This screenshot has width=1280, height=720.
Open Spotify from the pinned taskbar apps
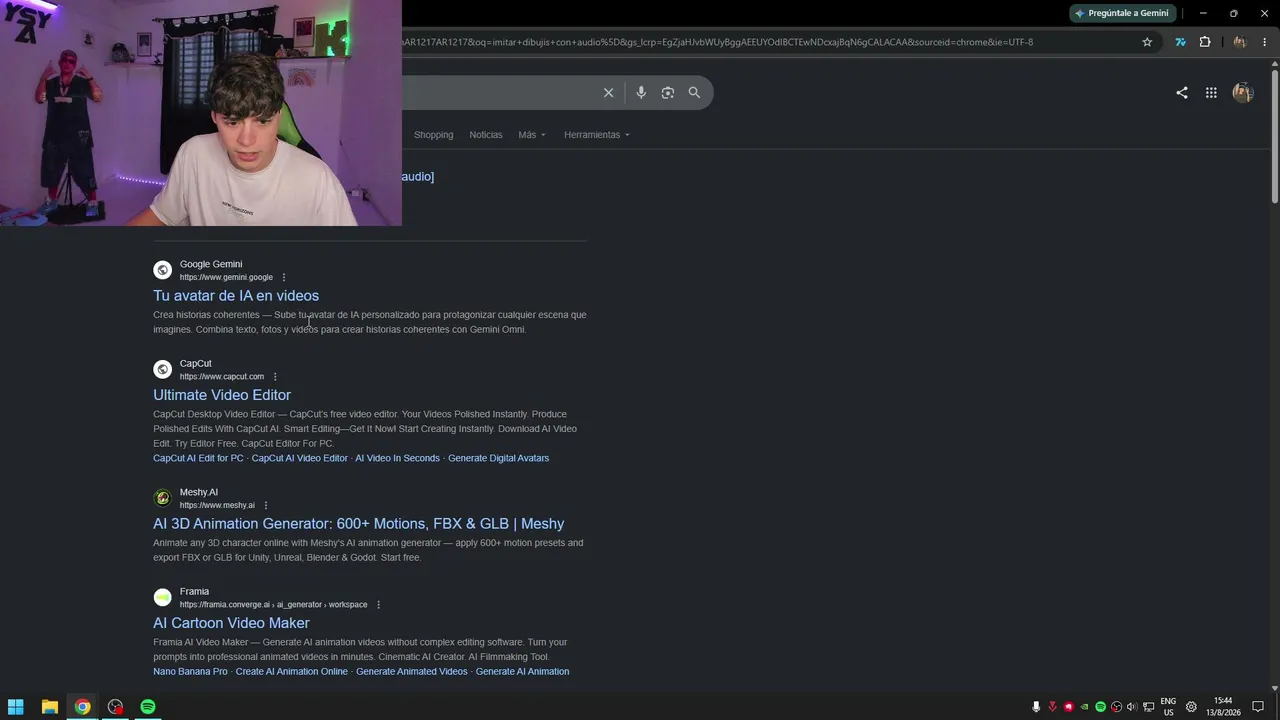click(148, 707)
